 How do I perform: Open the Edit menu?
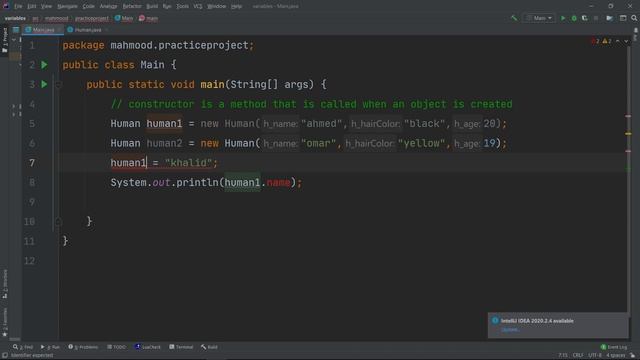click(x=31, y=6)
